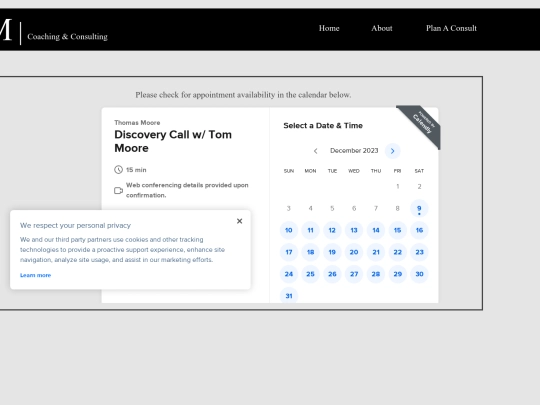
Task: Select December 28 date
Action: click(x=376, y=274)
